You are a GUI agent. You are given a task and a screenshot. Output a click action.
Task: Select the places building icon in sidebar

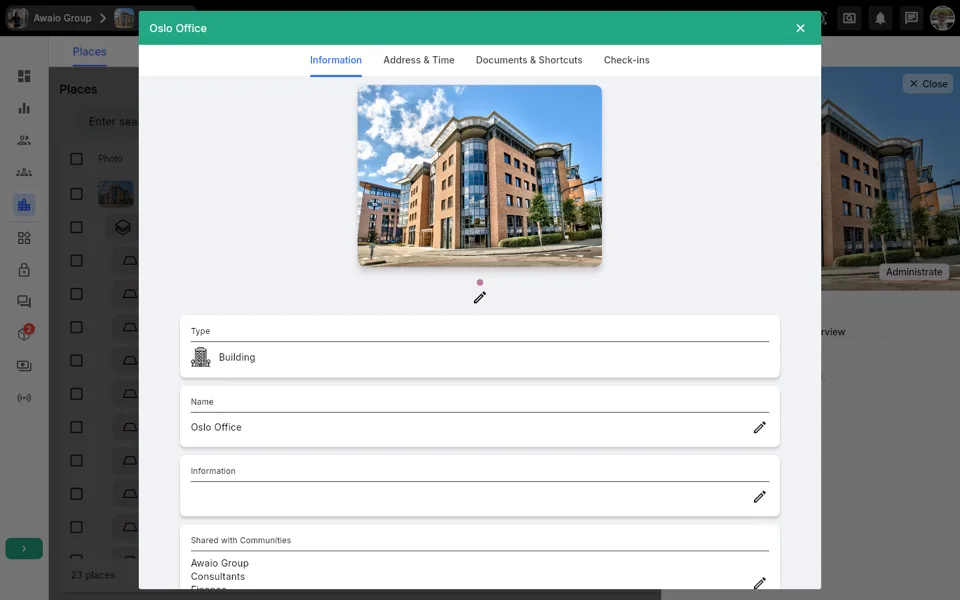pos(24,204)
